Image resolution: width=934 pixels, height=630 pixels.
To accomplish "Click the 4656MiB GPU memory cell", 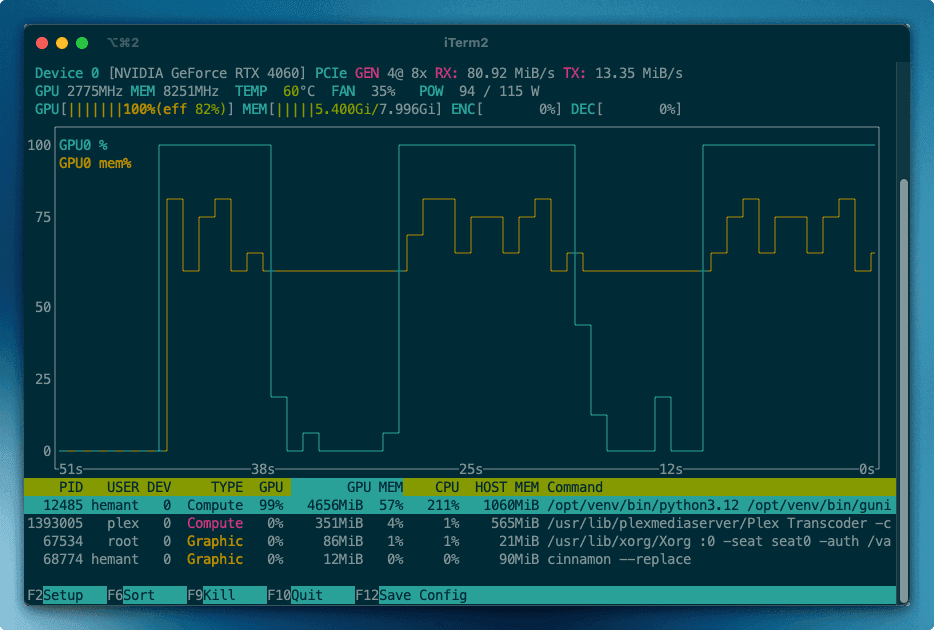I will [335, 505].
